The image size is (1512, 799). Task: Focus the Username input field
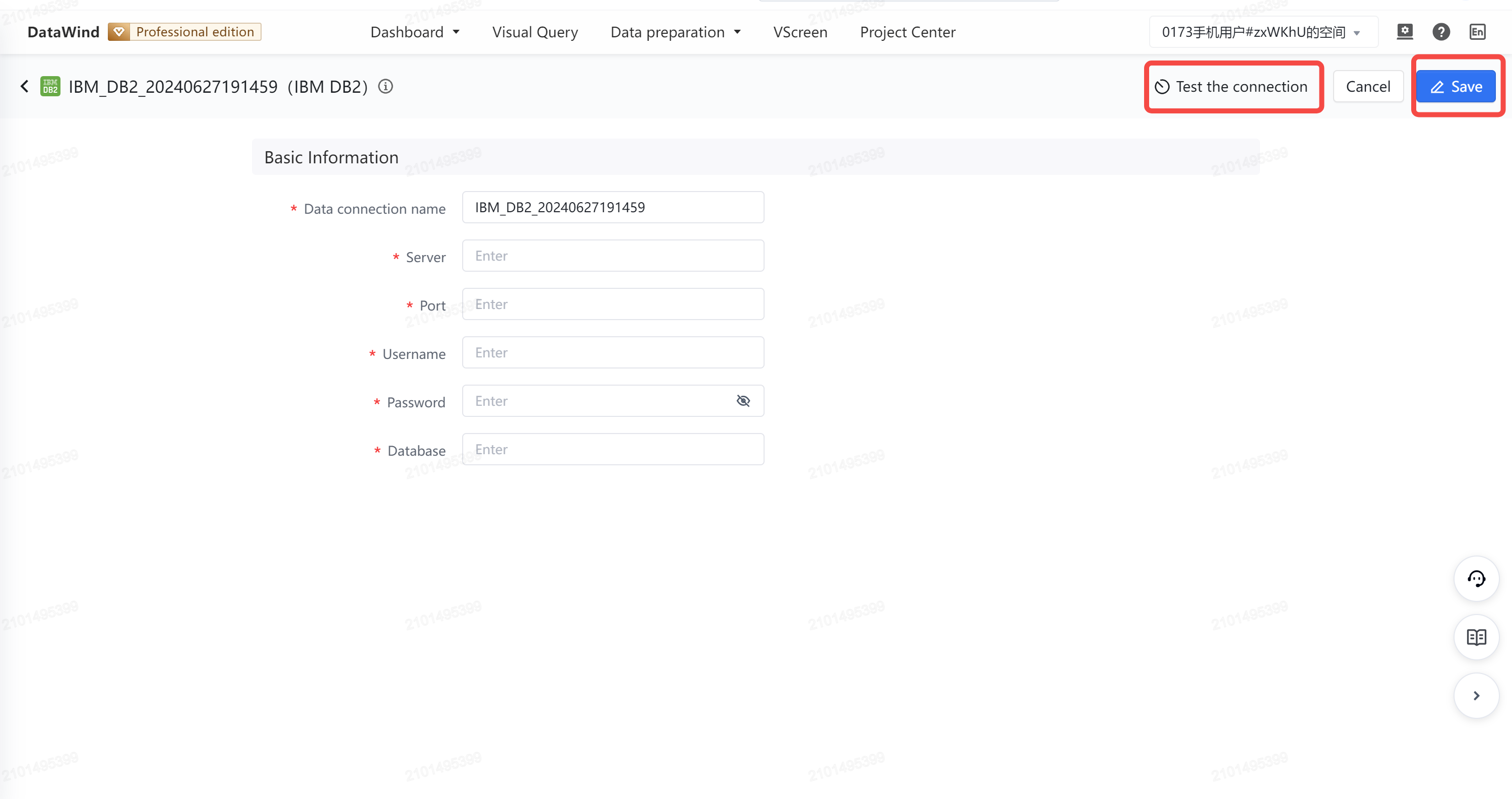613,353
